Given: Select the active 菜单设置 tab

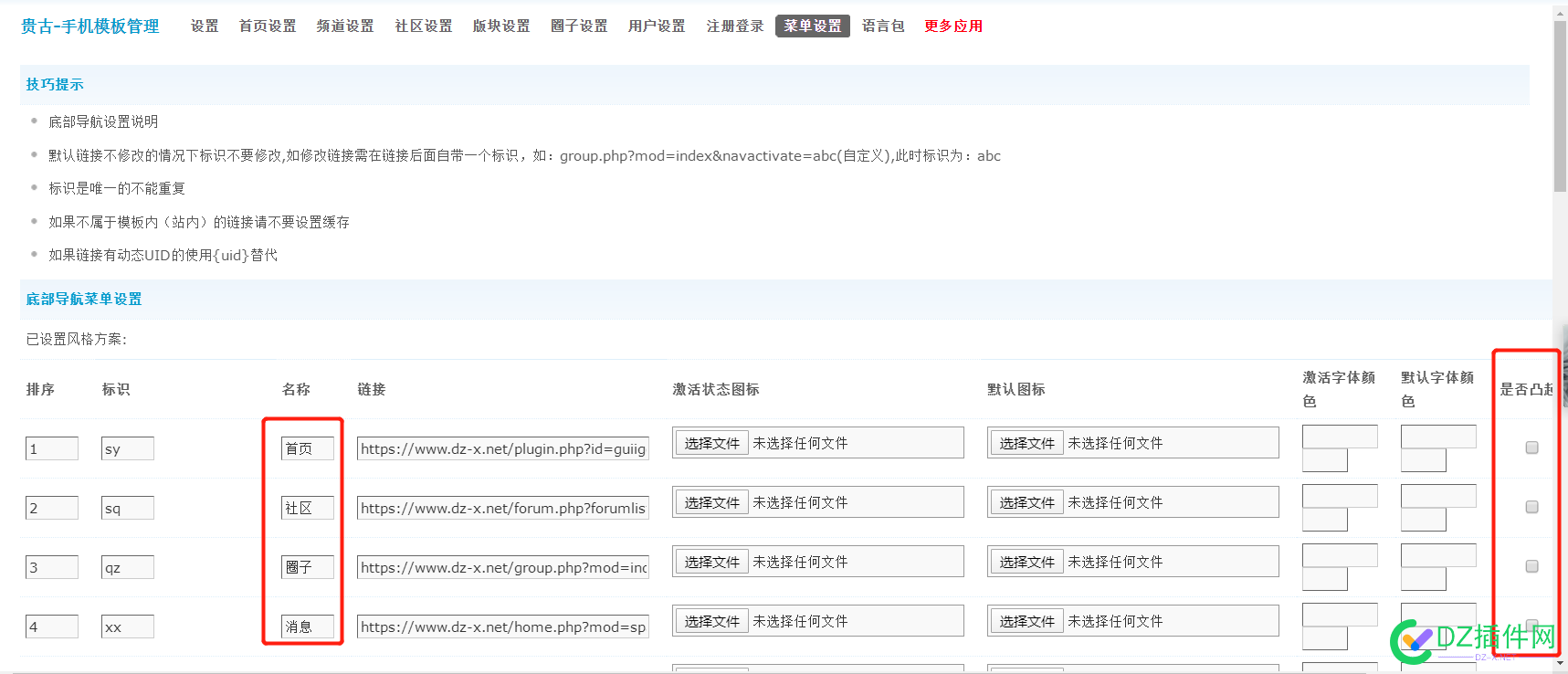Looking at the screenshot, I should pyautogui.click(x=813, y=26).
